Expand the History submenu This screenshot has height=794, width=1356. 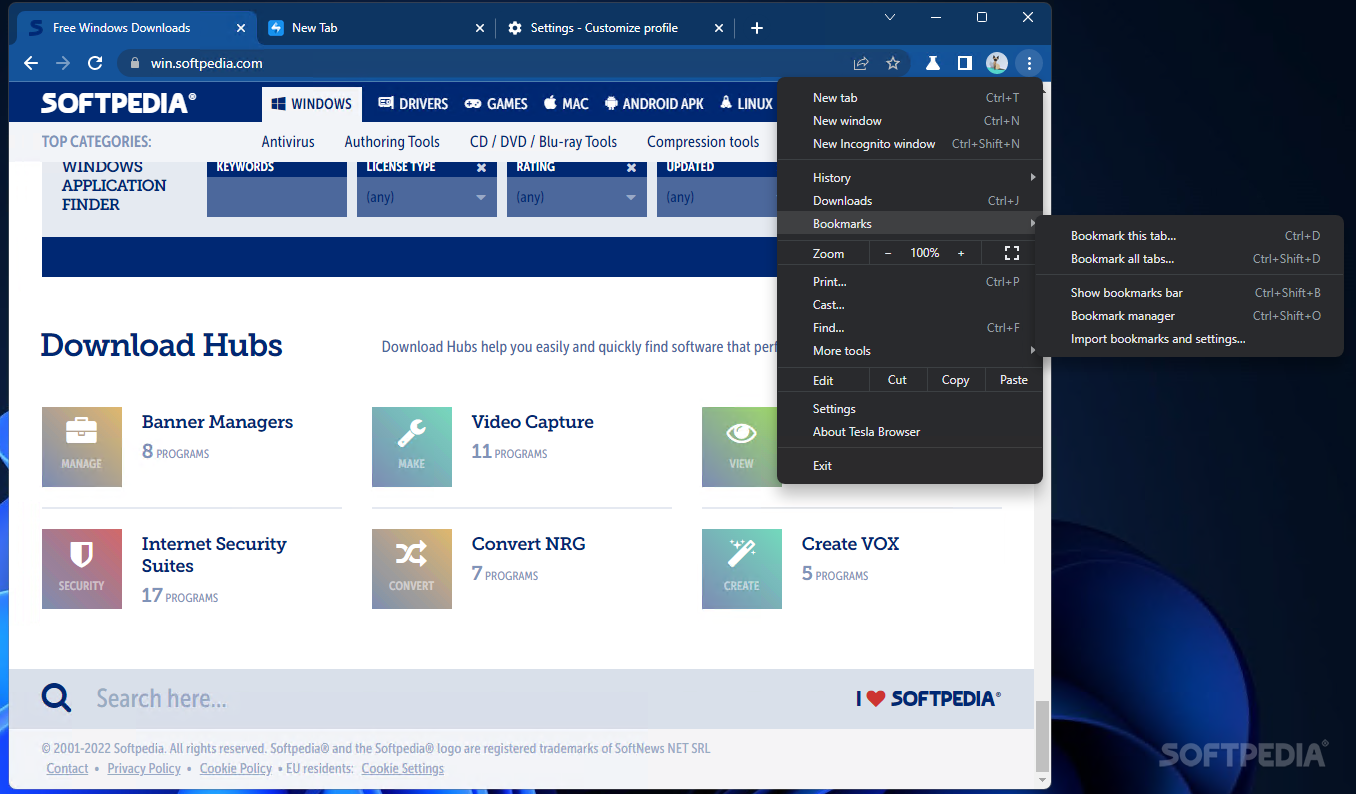(x=910, y=178)
